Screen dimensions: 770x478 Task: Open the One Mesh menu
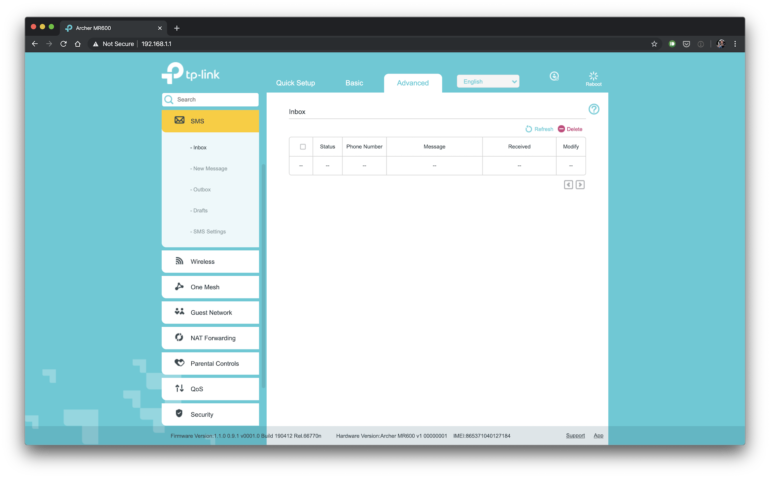tap(210, 287)
